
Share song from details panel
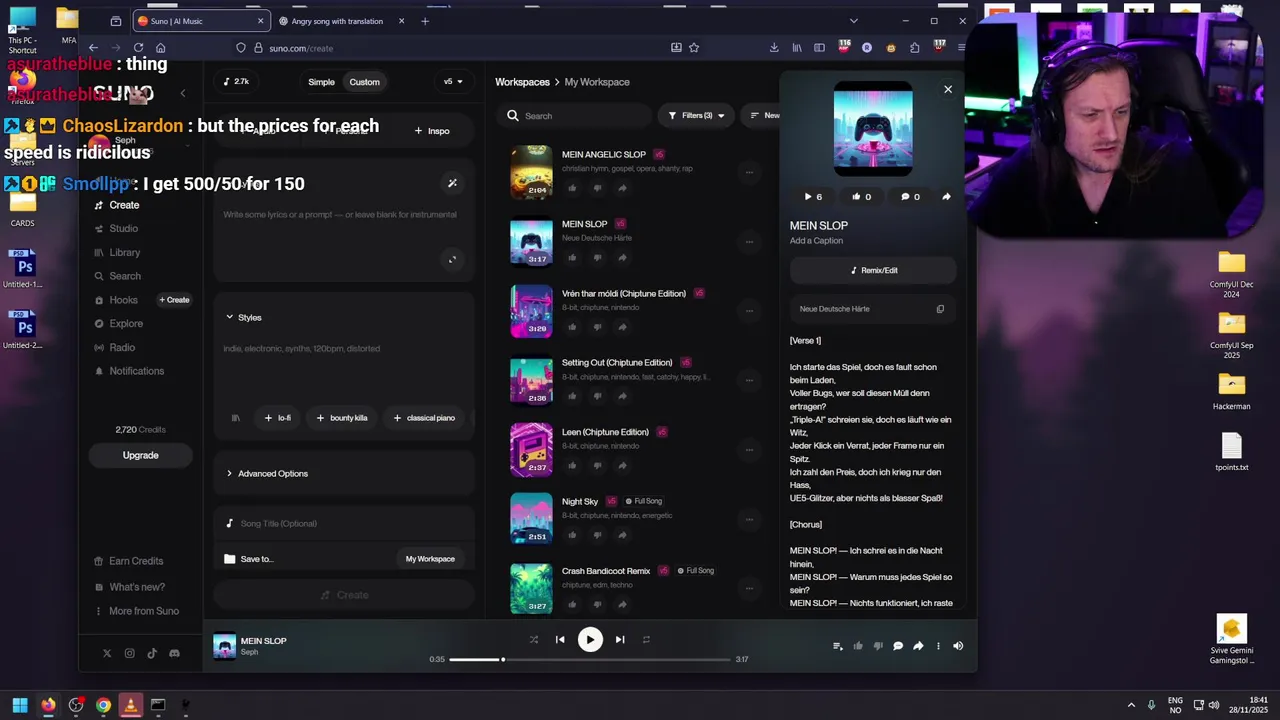pos(946,197)
